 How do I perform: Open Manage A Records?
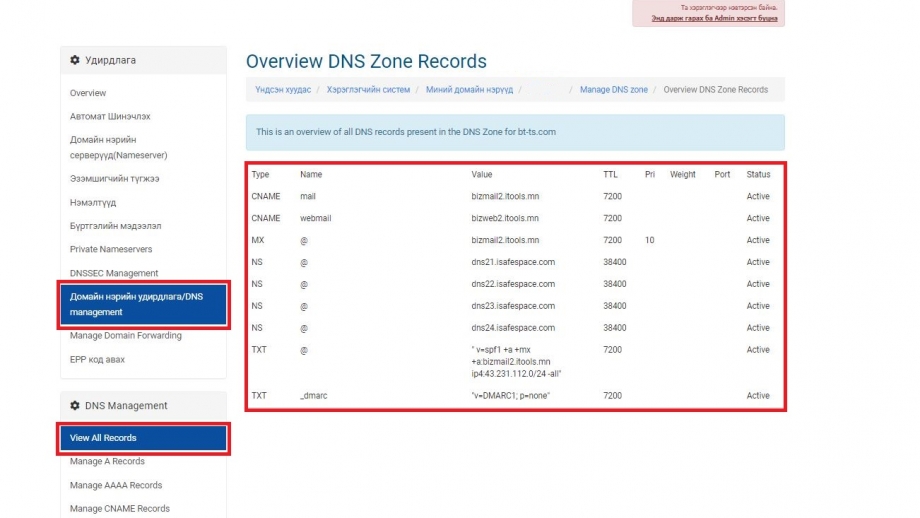tap(107, 461)
